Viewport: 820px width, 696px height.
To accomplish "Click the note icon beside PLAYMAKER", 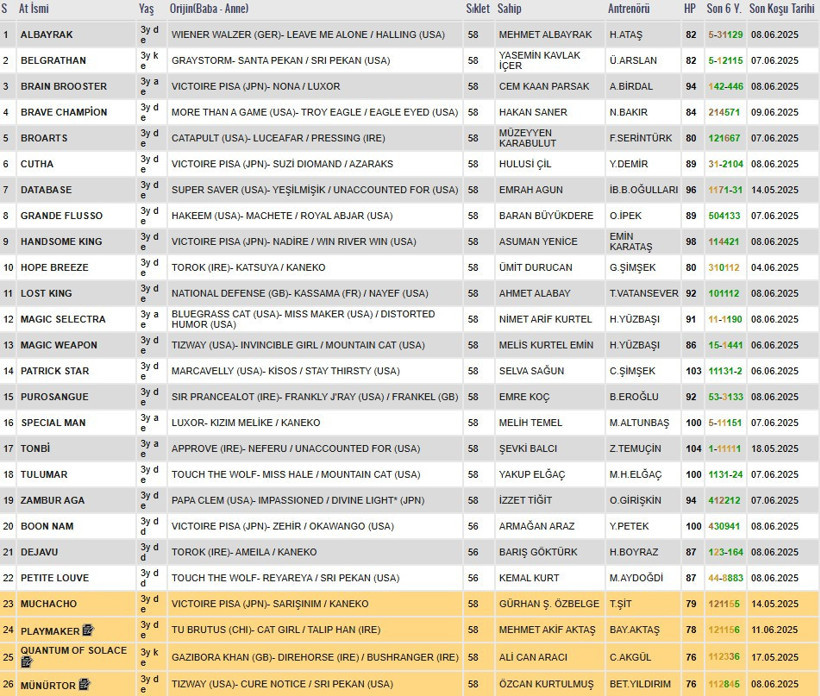I will pyautogui.click(x=88, y=630).
